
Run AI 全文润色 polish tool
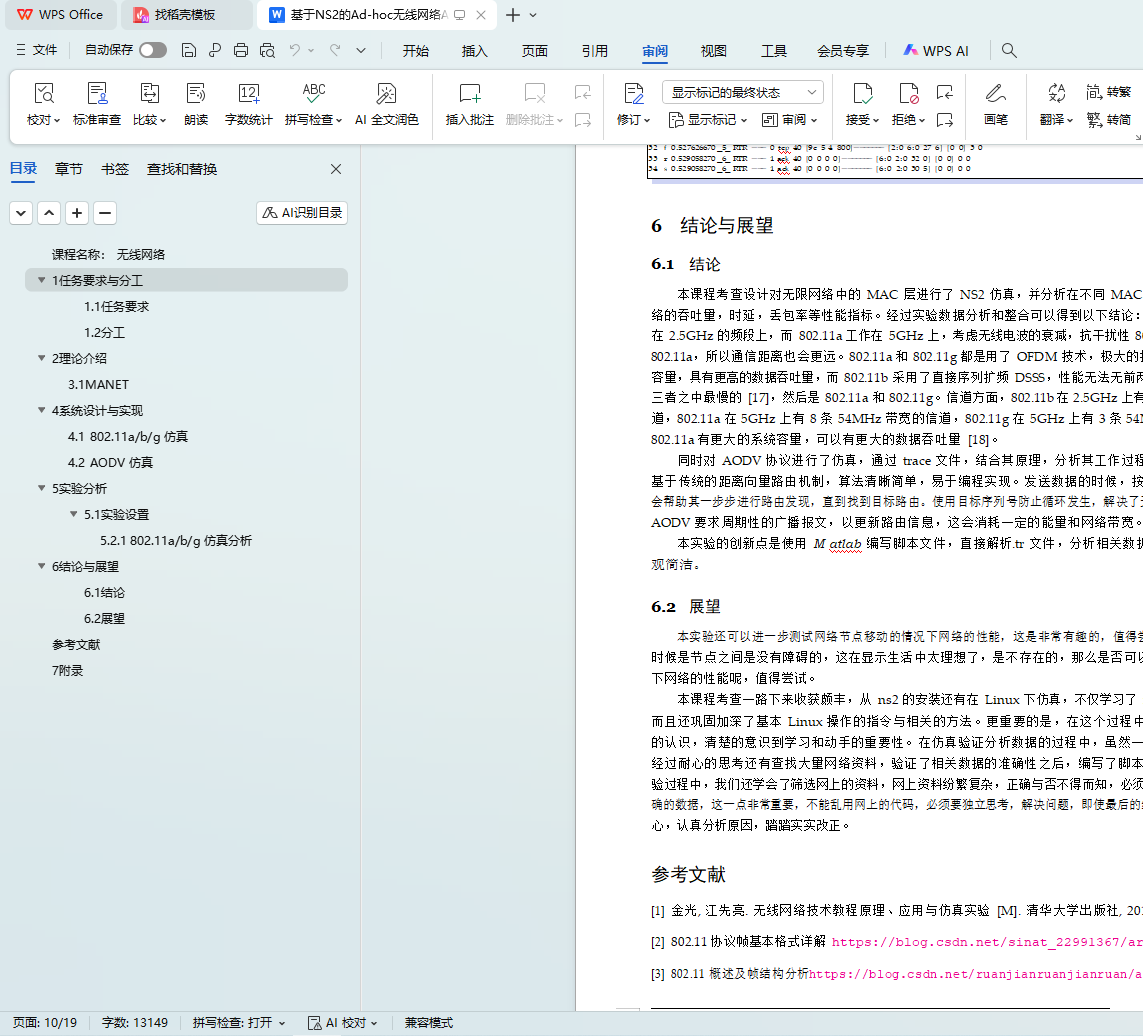pyautogui.click(x=386, y=95)
